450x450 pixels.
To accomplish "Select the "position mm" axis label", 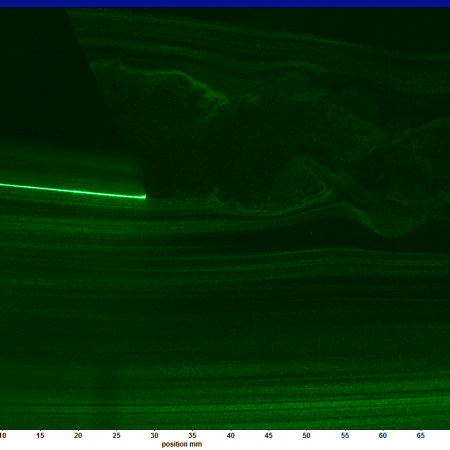I will coord(182,444).
